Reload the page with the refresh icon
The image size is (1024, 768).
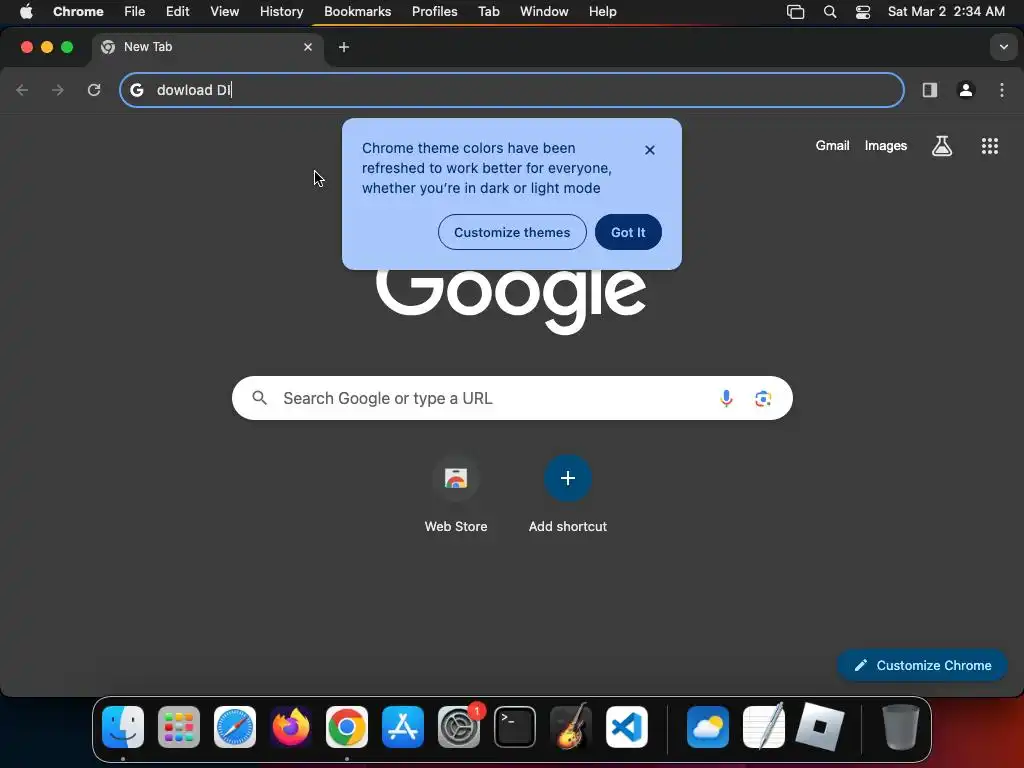tap(94, 90)
